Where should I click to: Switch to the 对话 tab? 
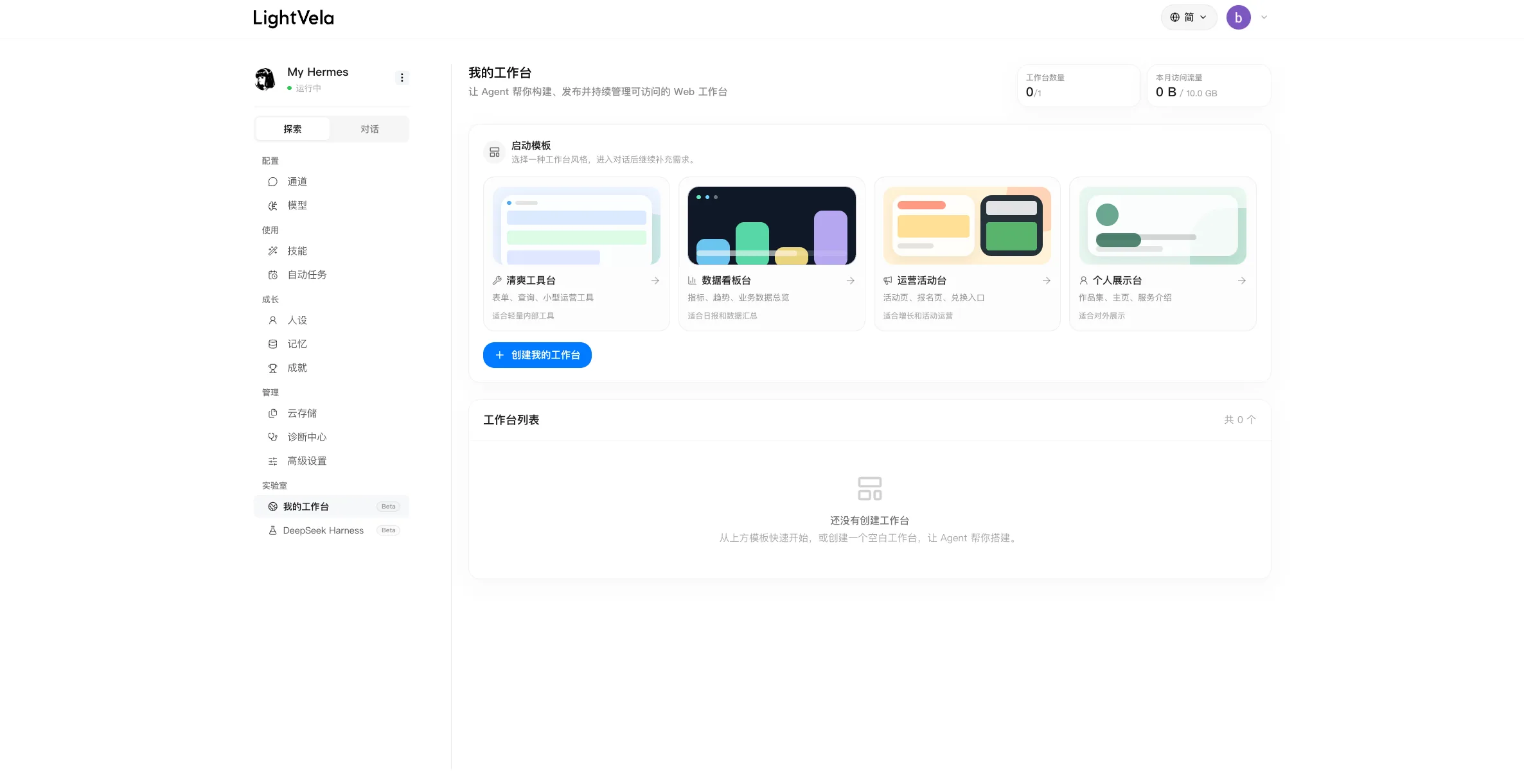coord(369,129)
